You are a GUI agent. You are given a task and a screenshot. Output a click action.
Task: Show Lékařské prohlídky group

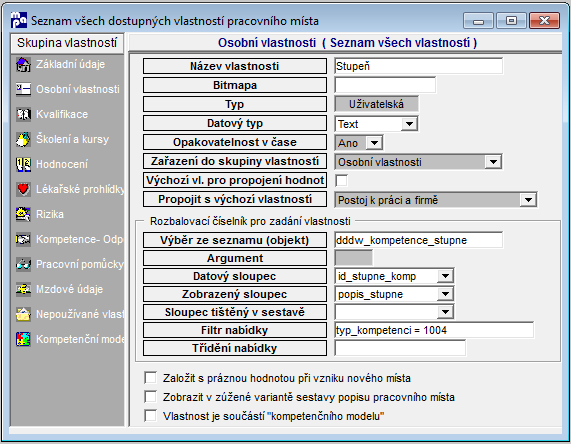click(x=80, y=189)
